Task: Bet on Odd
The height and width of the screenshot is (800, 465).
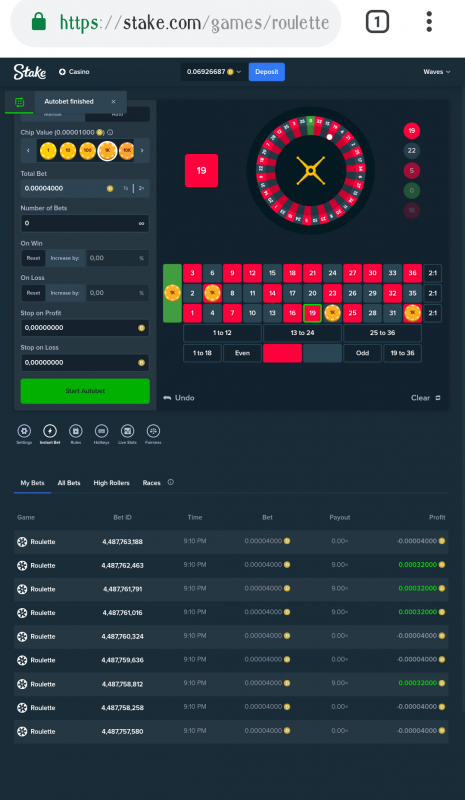Action: [x=362, y=353]
